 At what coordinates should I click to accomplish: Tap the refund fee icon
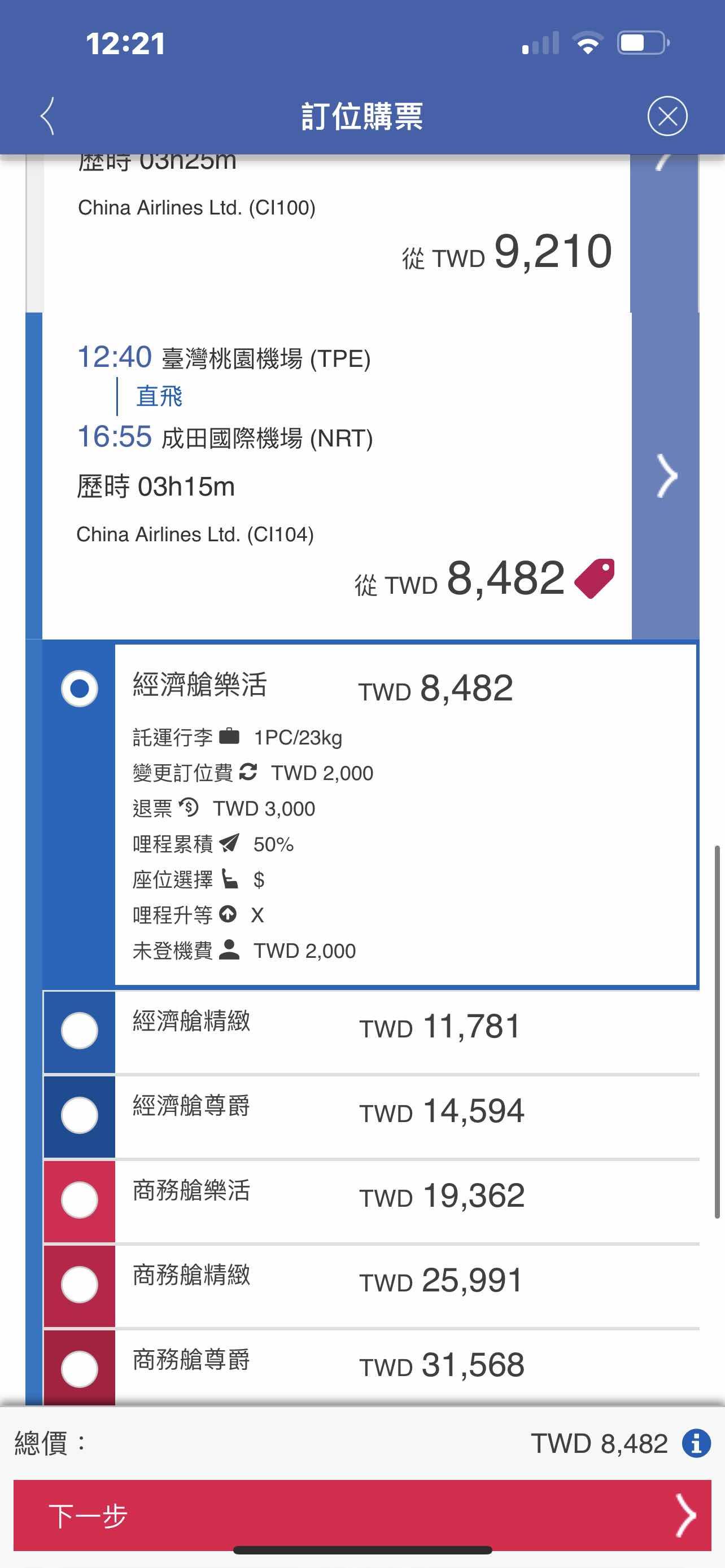coord(189,808)
